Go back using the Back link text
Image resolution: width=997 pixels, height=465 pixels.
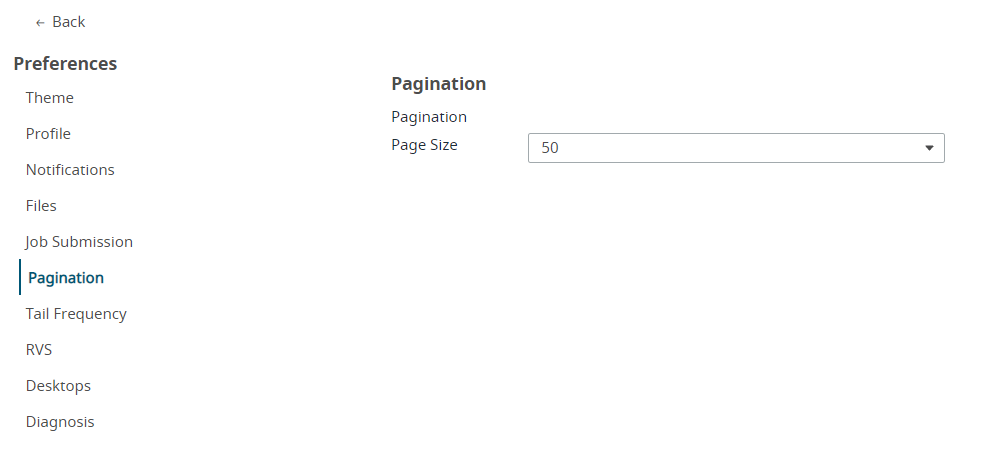point(69,22)
